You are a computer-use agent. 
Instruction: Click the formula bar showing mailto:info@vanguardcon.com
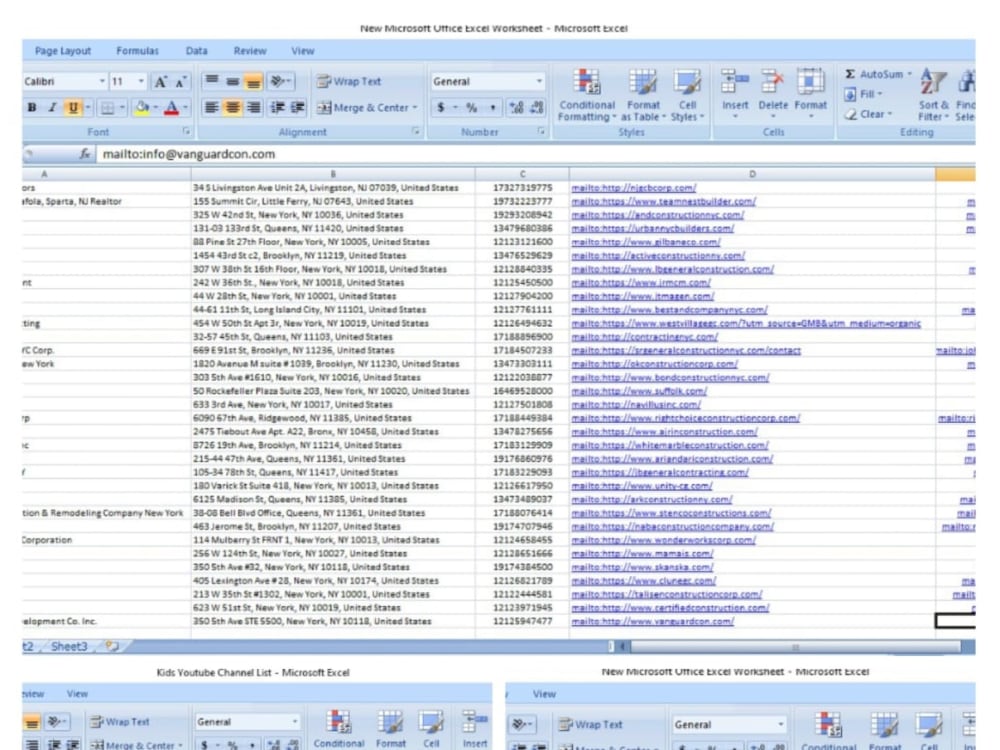point(536,154)
